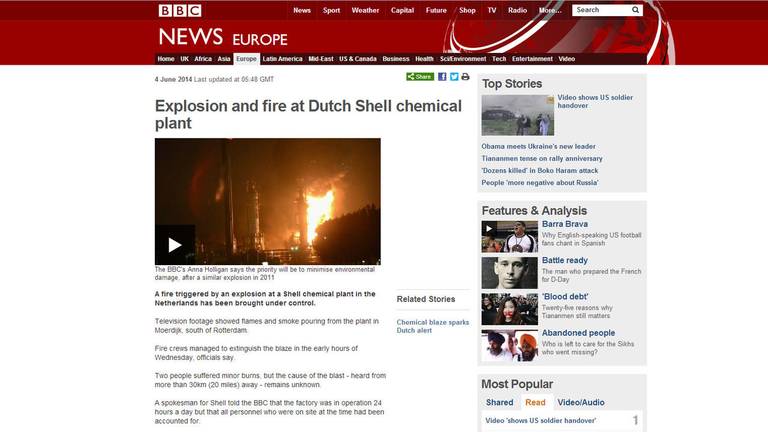Click the search magnifier icon
768x432 pixels.
635,10
